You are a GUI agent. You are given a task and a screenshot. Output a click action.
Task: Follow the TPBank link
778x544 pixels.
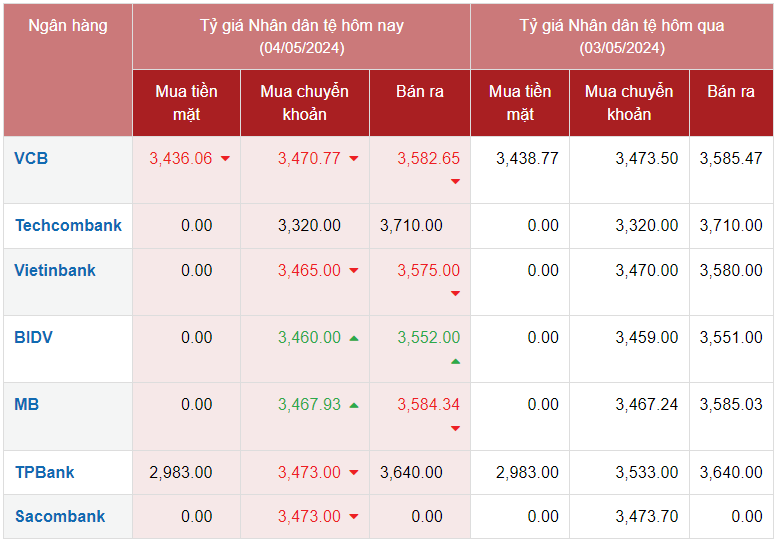tap(45, 472)
